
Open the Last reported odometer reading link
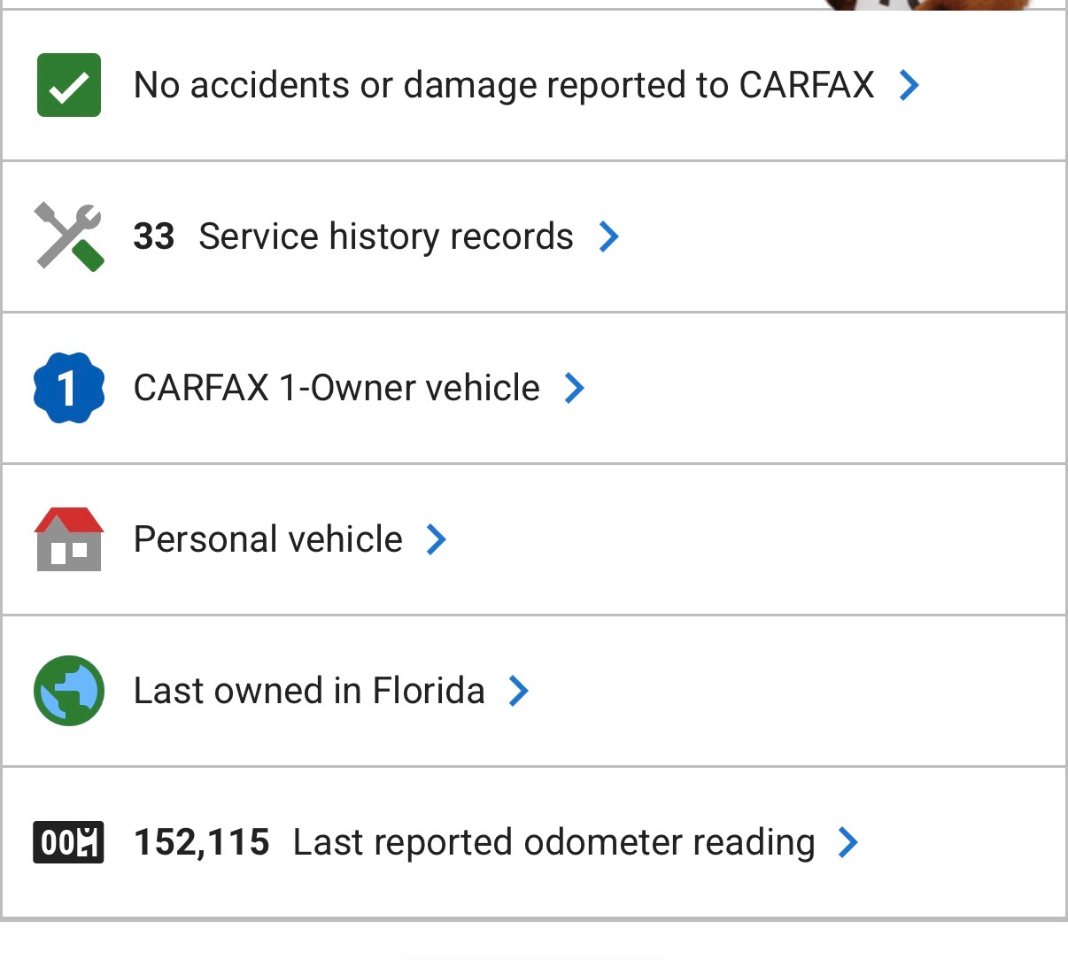click(553, 842)
